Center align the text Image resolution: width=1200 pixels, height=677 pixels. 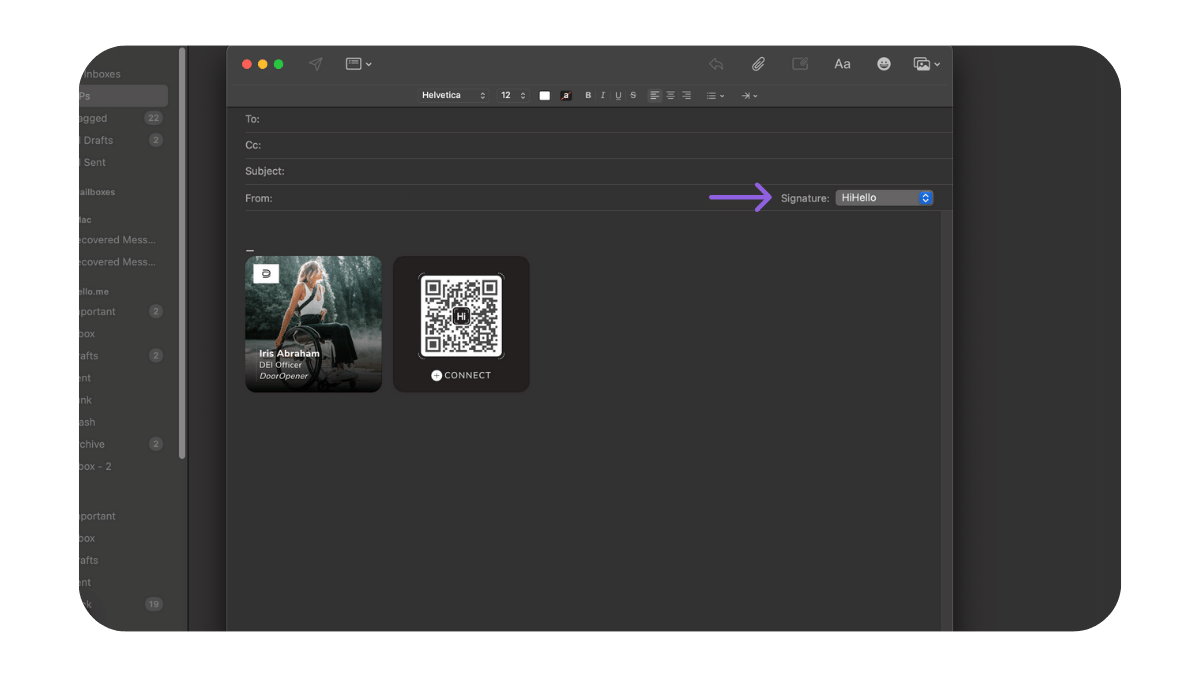(x=670, y=96)
